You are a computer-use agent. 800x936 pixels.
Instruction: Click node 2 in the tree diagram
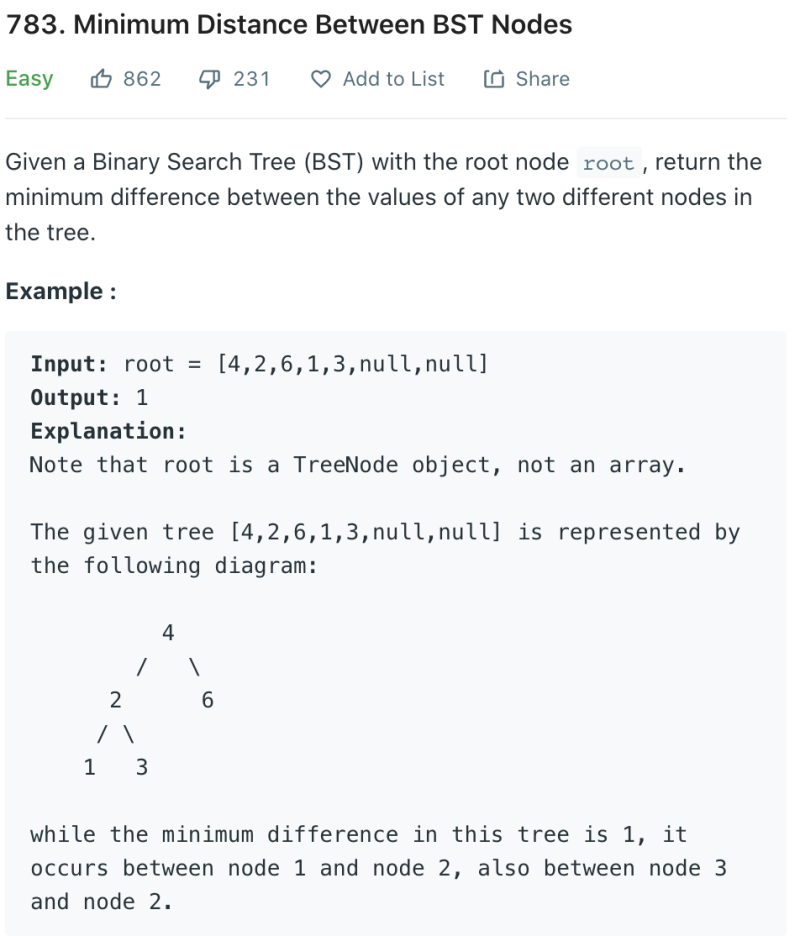115,700
